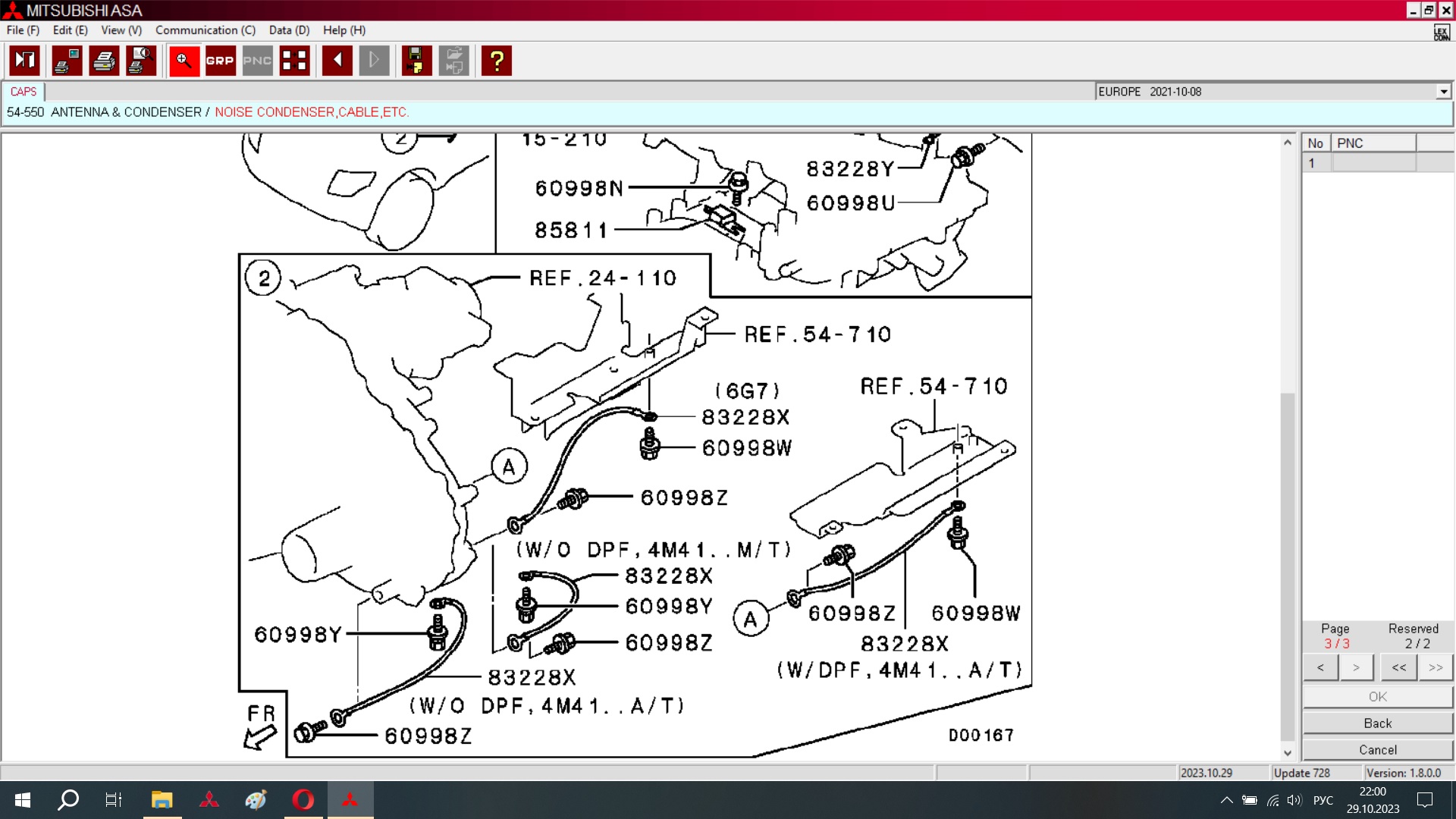
Task: Open help with the question mark icon
Action: (497, 61)
